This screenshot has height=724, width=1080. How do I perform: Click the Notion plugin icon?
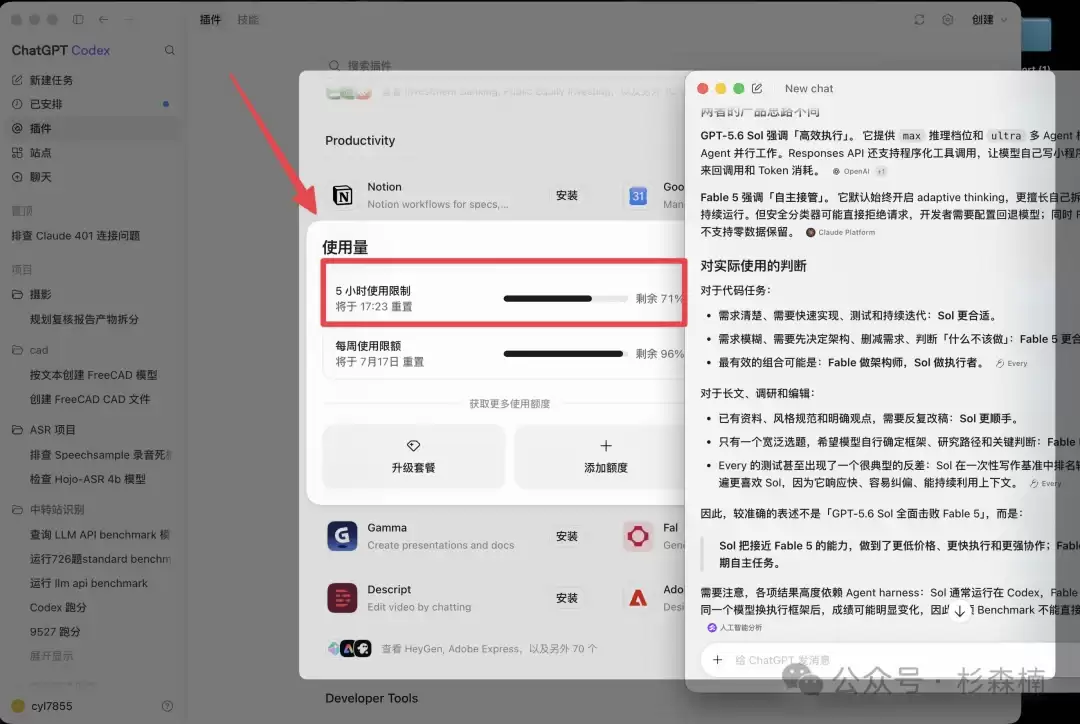coord(342,195)
